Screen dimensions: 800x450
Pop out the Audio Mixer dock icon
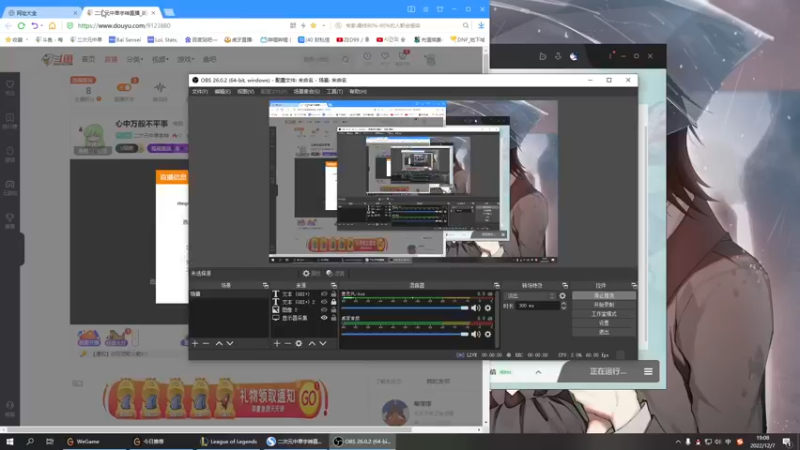pyautogui.click(x=496, y=285)
